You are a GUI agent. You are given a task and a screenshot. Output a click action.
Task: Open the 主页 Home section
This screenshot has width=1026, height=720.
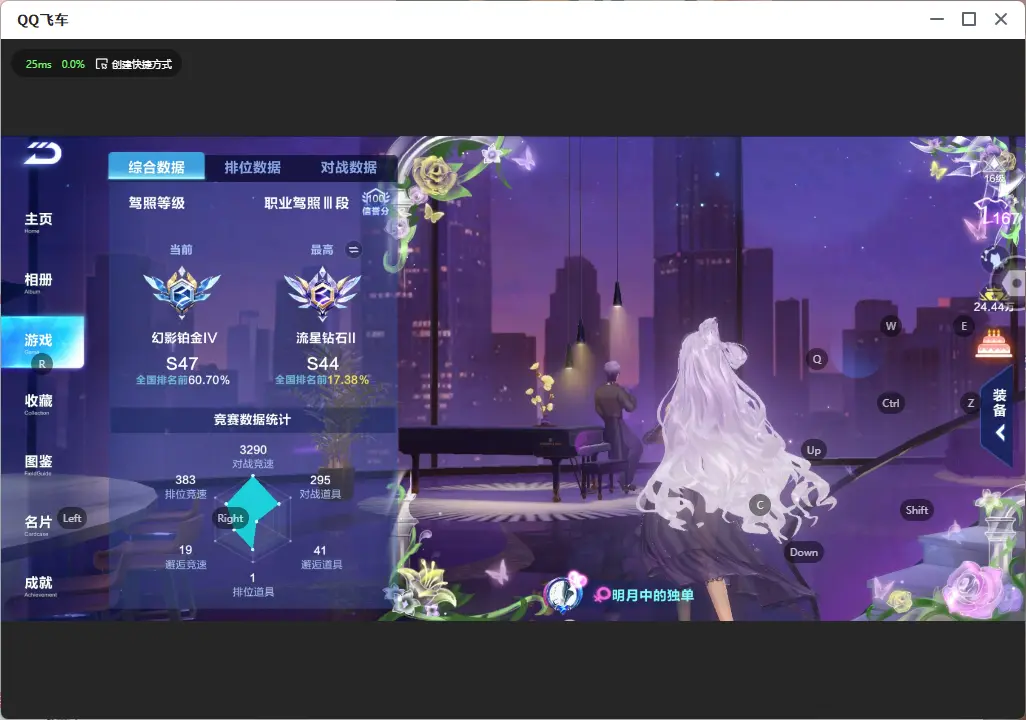click(x=38, y=222)
